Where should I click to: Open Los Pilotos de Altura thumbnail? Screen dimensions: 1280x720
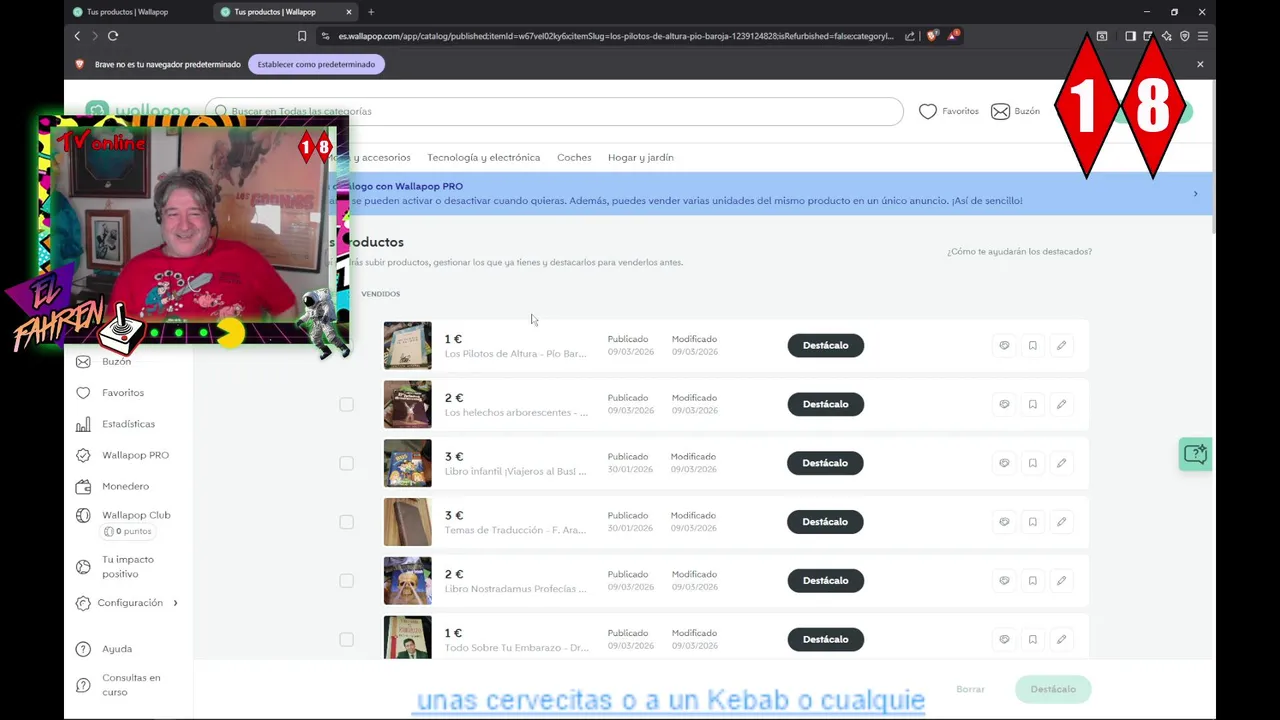point(408,346)
